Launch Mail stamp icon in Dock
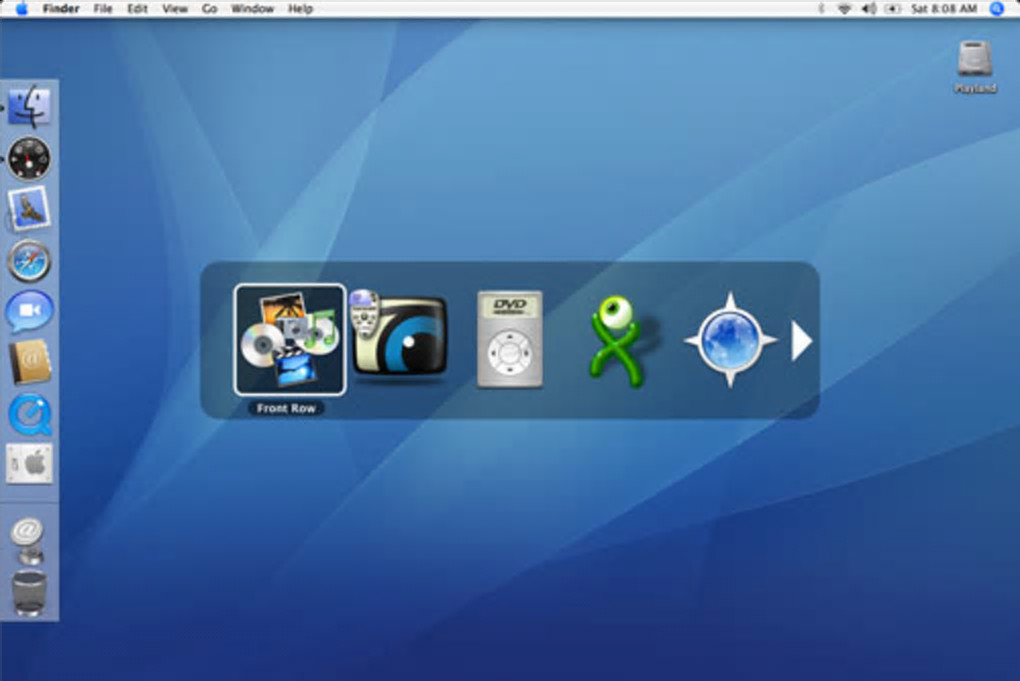 [29, 209]
